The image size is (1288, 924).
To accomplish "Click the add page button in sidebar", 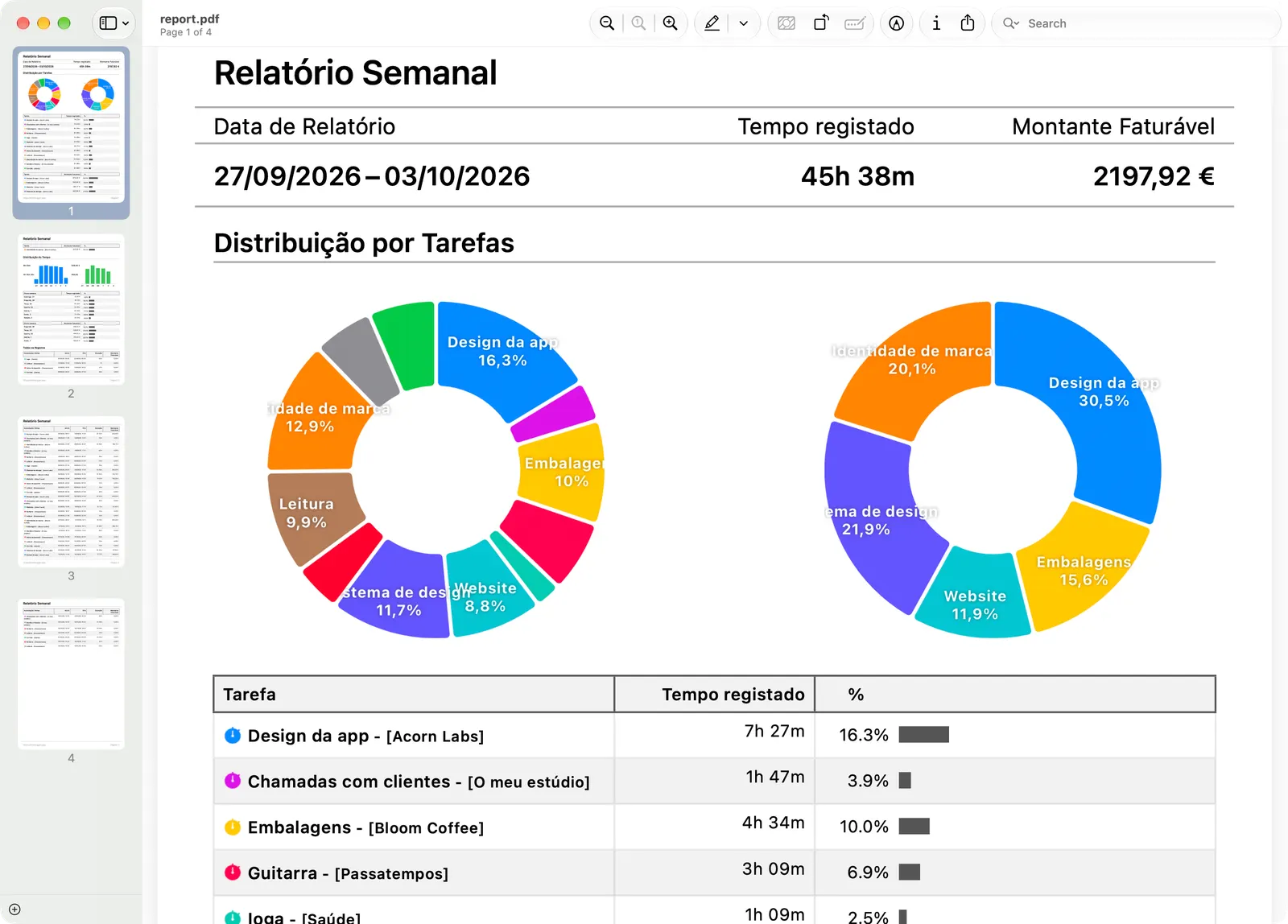I will tap(14, 910).
